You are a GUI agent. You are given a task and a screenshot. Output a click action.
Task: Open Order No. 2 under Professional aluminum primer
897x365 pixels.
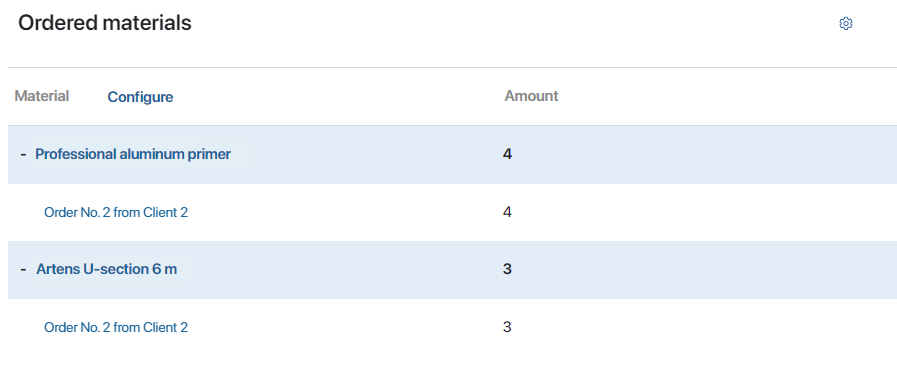point(116,212)
